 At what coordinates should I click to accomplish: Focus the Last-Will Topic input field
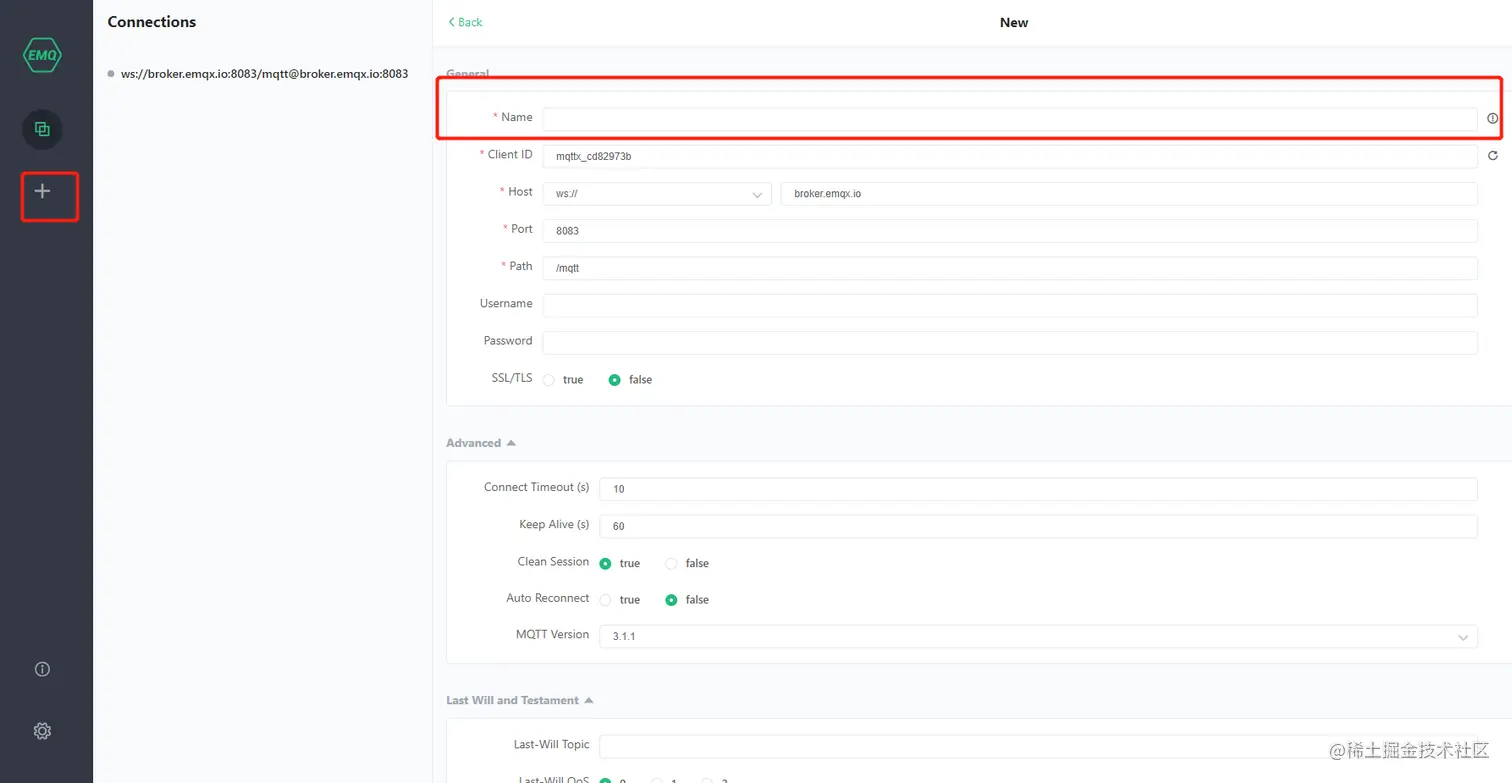[x=1038, y=746]
